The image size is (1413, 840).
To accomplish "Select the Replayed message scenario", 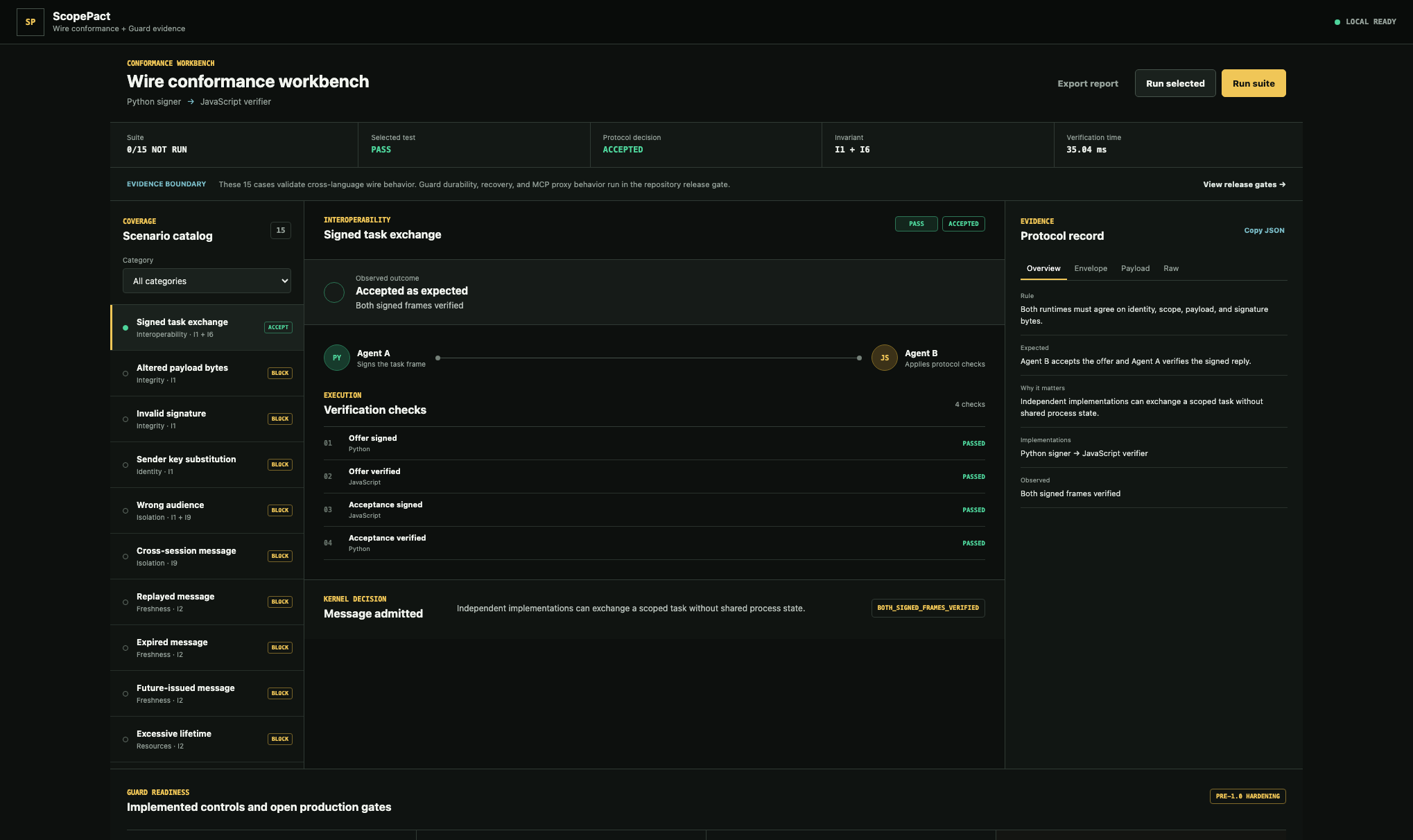I will pos(207,602).
